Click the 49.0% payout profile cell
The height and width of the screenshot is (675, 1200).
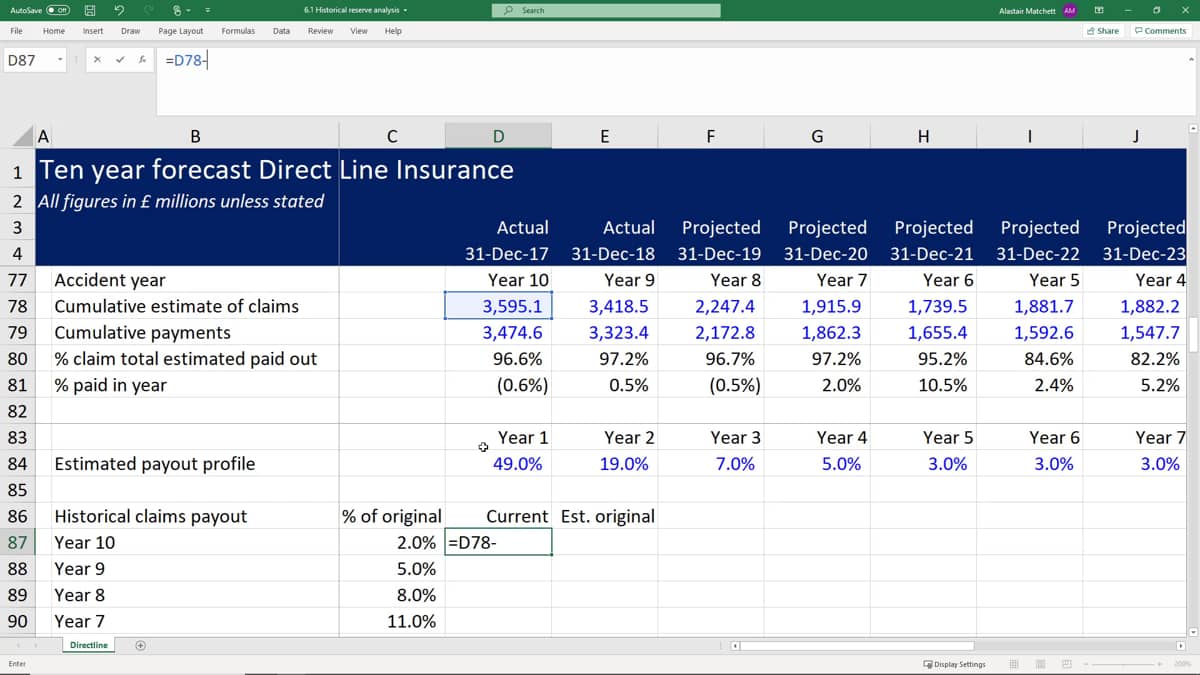point(498,463)
